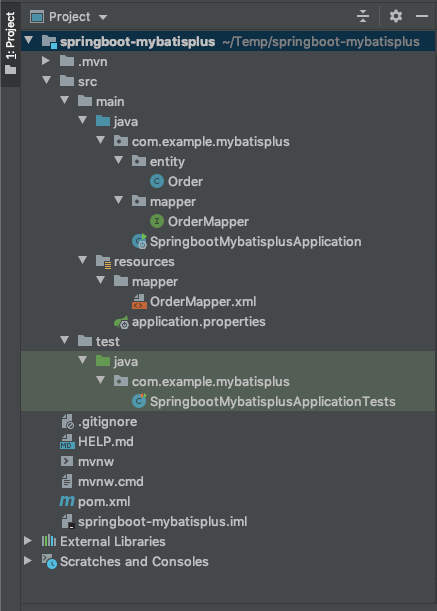
Task: Click the application.properties Spring icon
Action: point(121,322)
